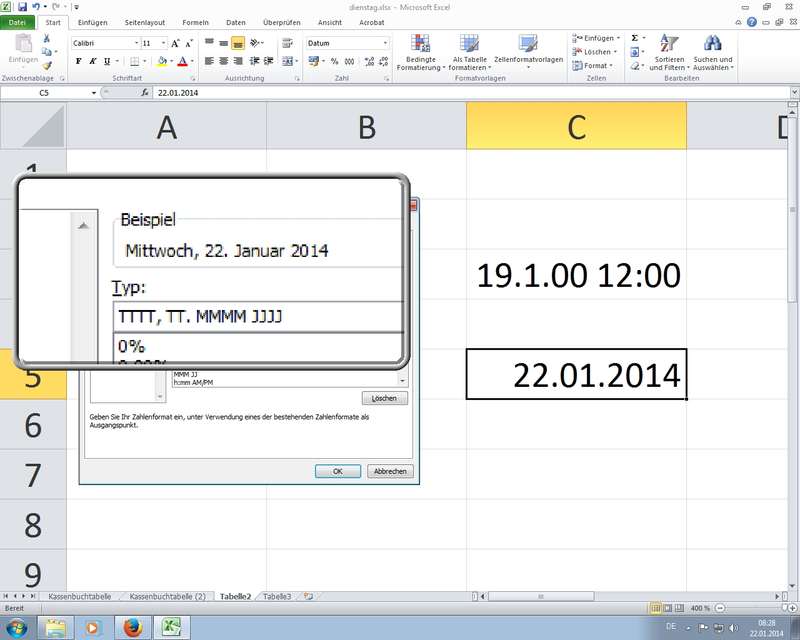Center the cell text horizontally
Screen dimensions: 800x640
pyautogui.click(x=223, y=61)
